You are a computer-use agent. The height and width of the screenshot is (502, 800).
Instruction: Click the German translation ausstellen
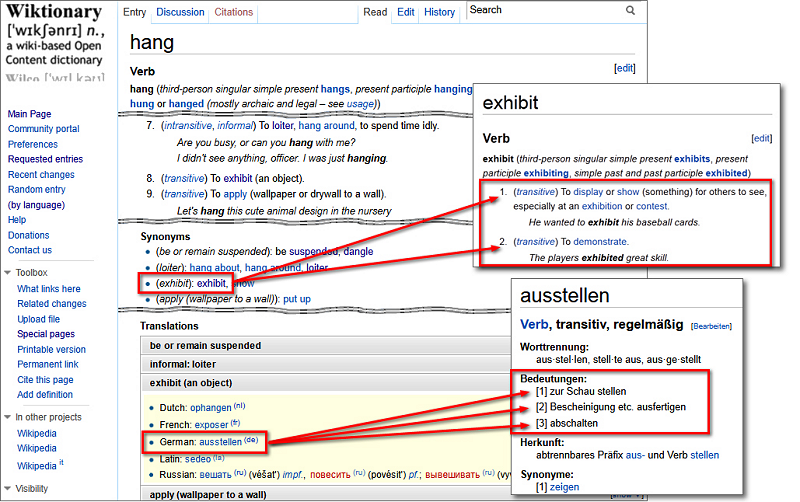click(x=220, y=441)
